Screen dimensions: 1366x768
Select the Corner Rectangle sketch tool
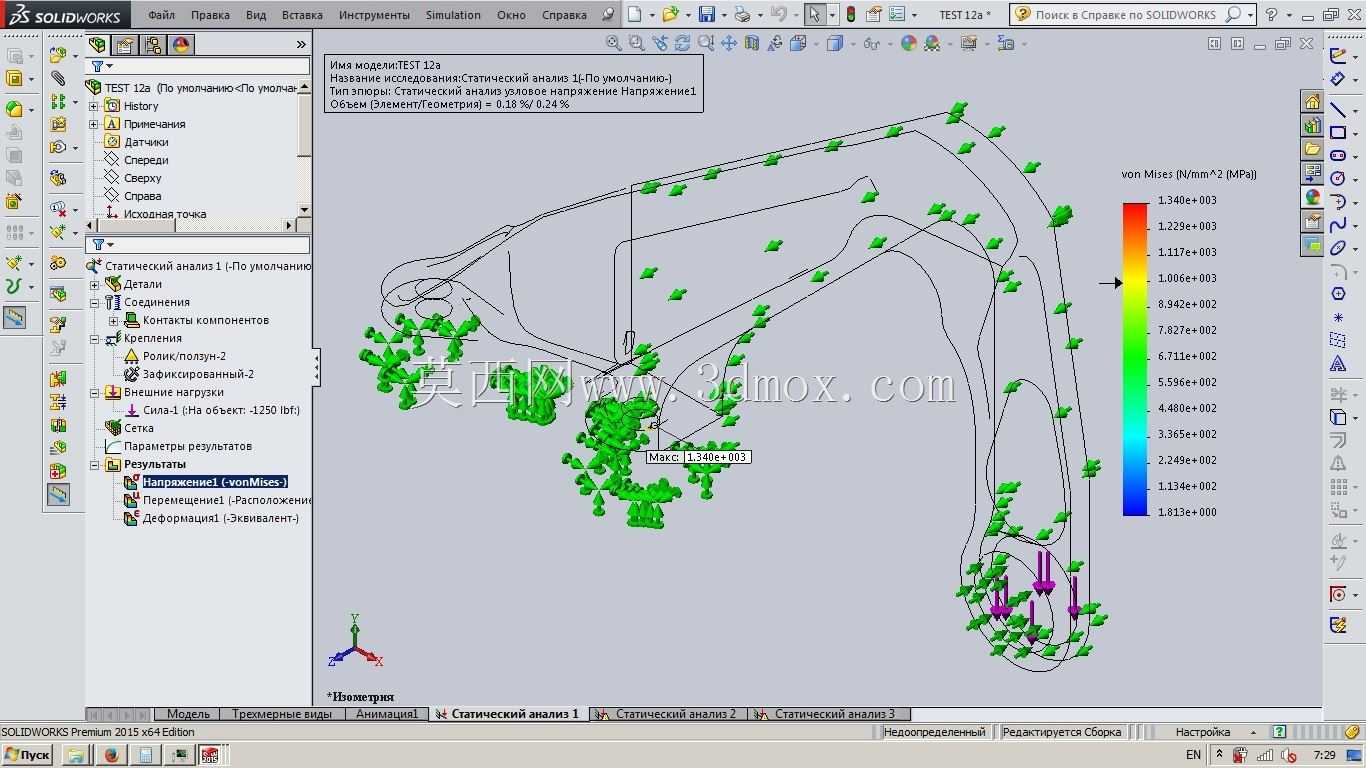(x=1338, y=133)
